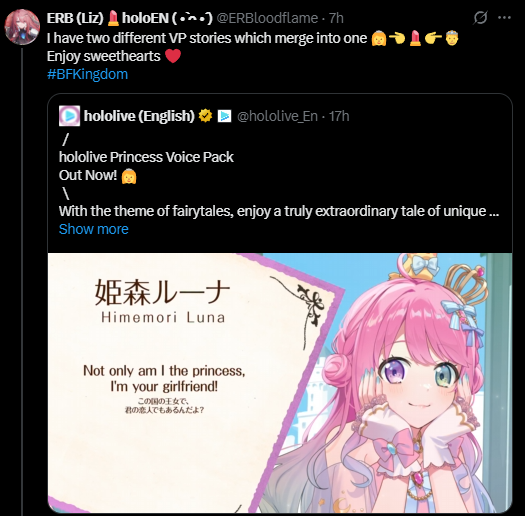Expand quoted post with Show more
Viewport: 525px width, 516px height.
point(94,229)
